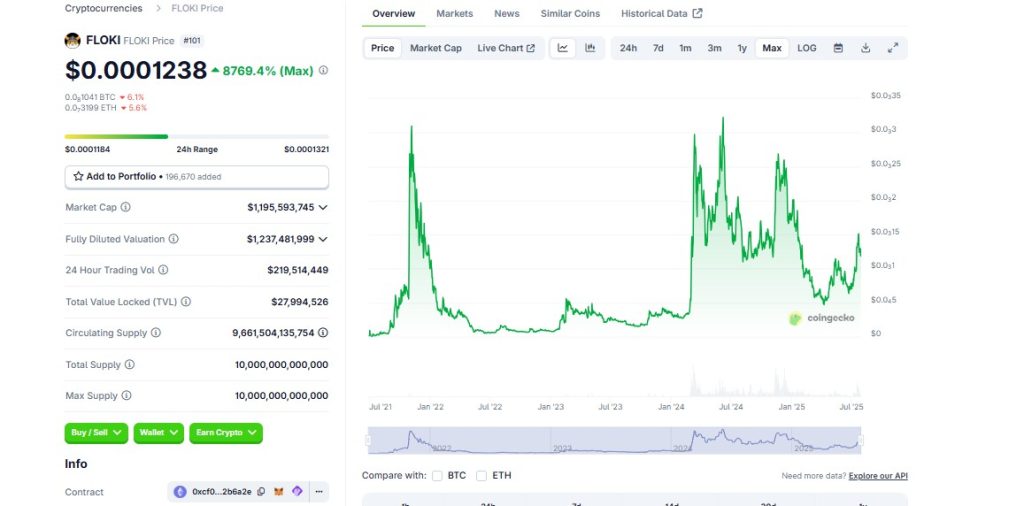This screenshot has height=506, width=1024.
Task: Click left handle of chart range navigator
Action: coord(368,441)
